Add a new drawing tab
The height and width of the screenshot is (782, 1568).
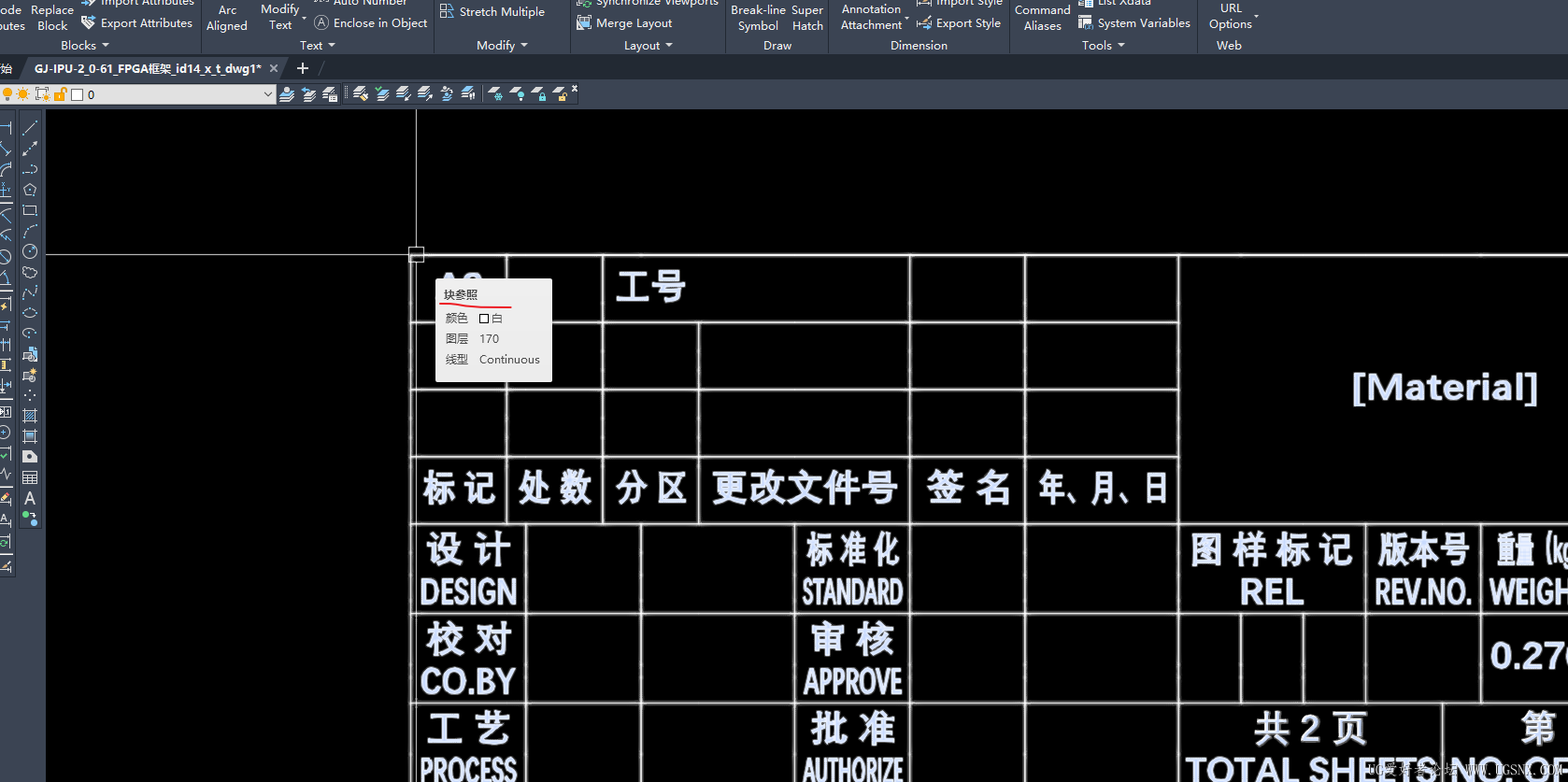[x=302, y=68]
